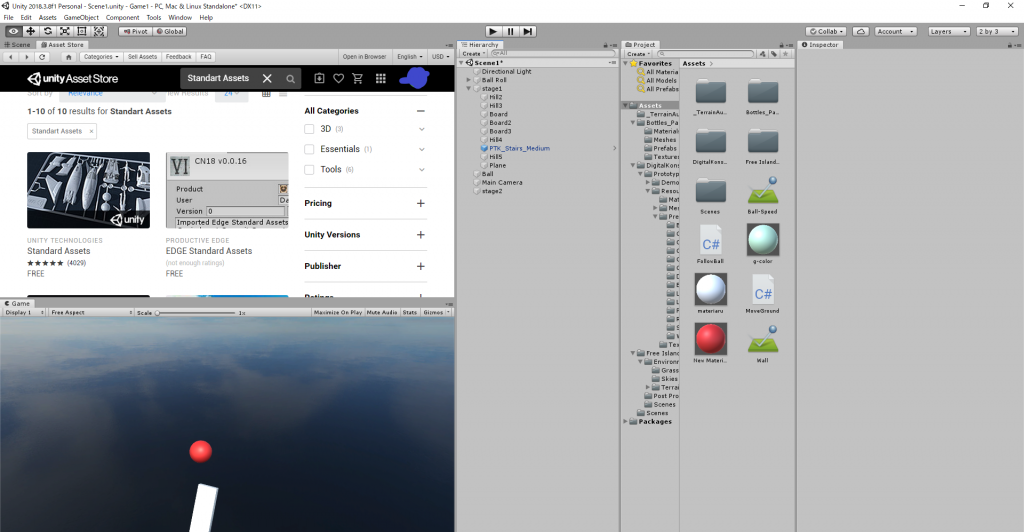The image size is (1024, 532).
Task: Remove the Standart Assets filter tag
Action: tap(91, 131)
